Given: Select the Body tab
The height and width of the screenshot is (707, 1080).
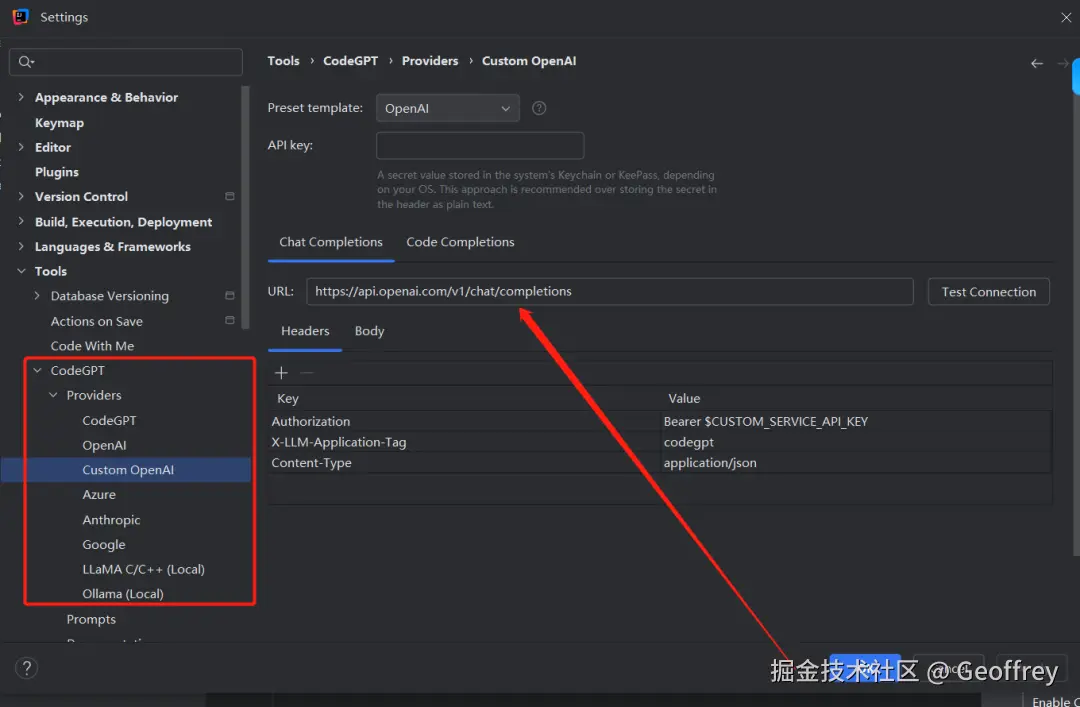Looking at the screenshot, I should point(369,331).
